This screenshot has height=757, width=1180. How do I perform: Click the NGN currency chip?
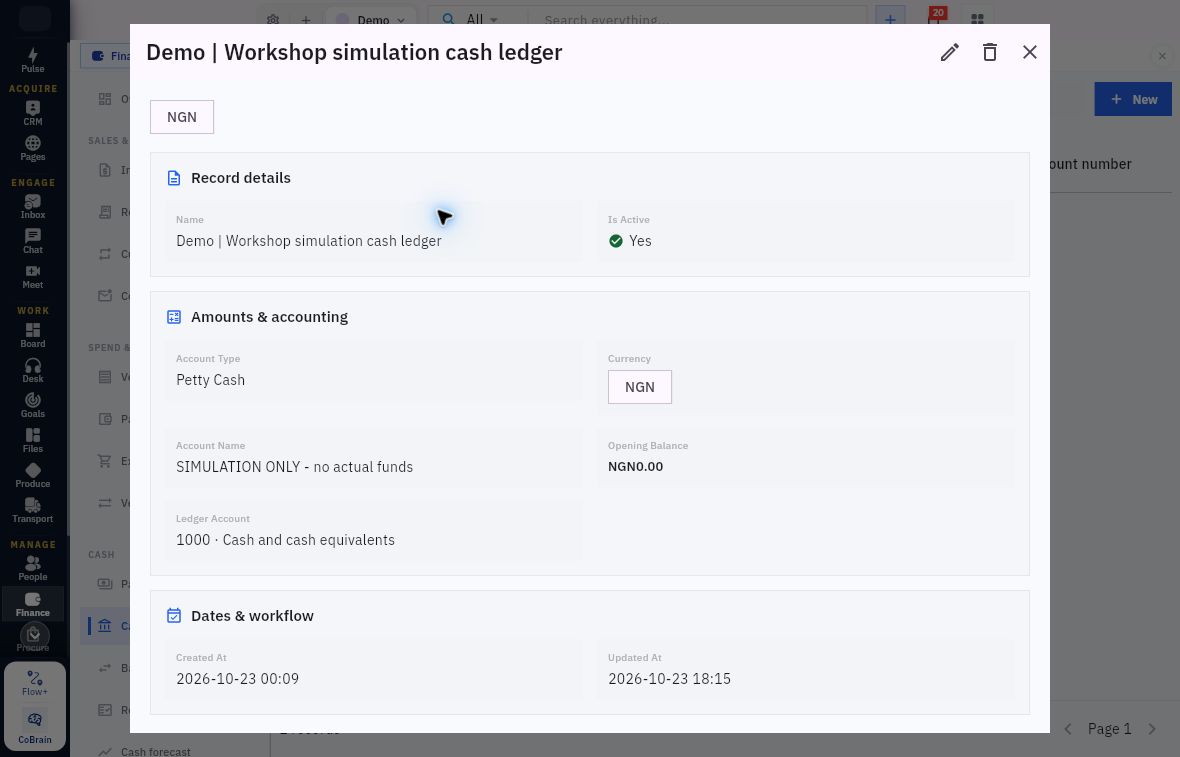pos(640,387)
